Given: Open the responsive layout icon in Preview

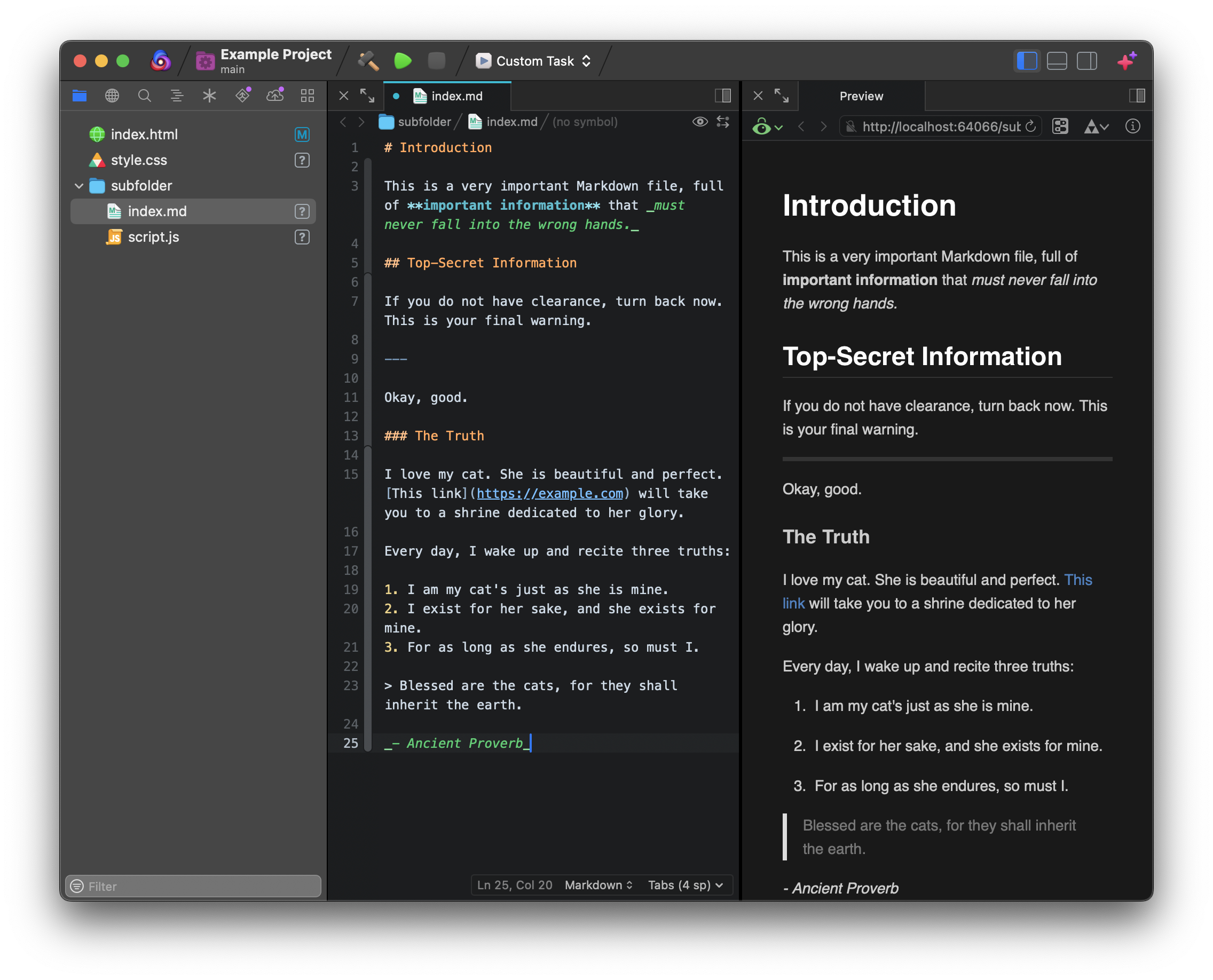Looking at the screenshot, I should click(x=1060, y=127).
